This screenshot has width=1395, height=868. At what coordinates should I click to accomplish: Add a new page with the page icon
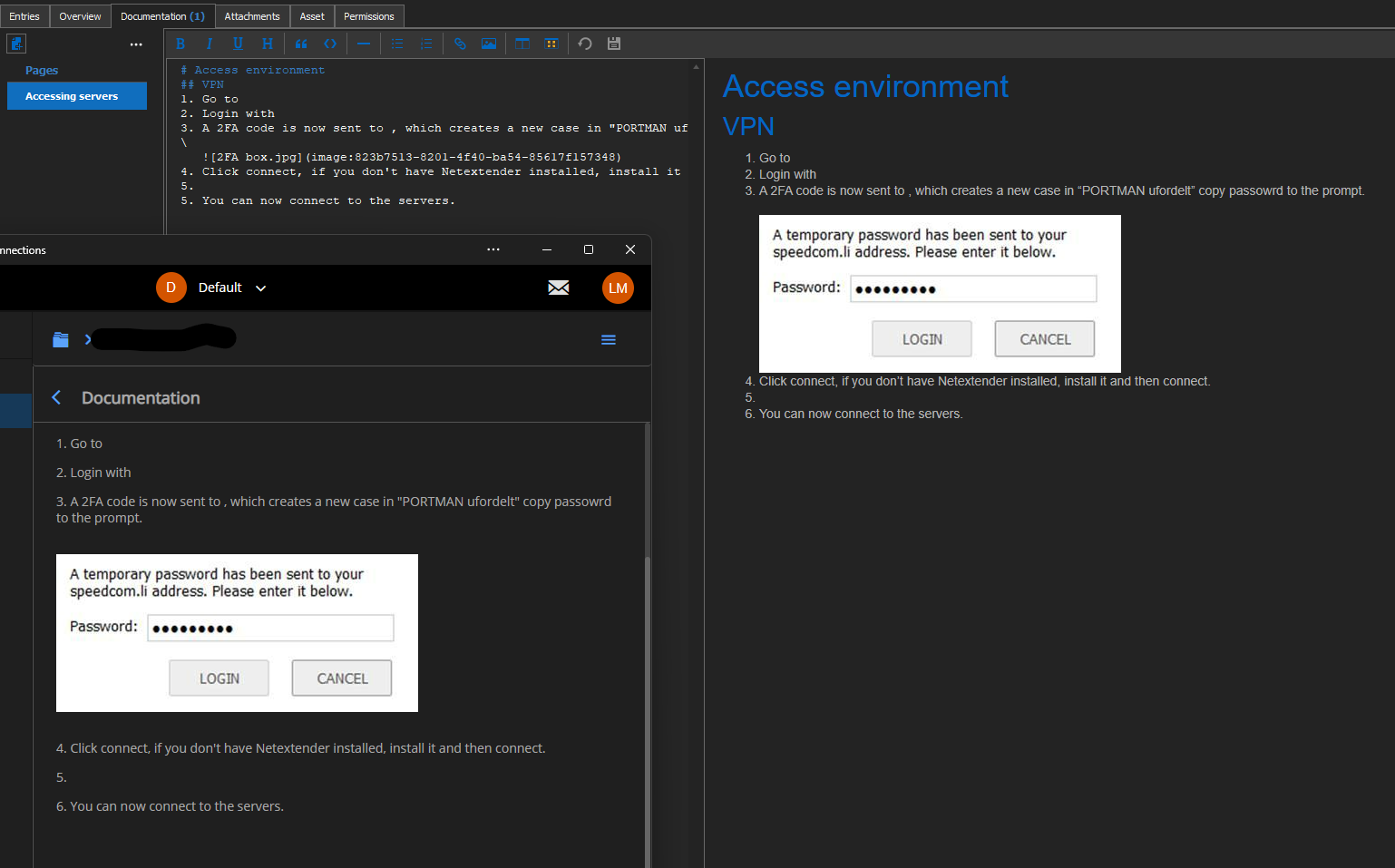16,44
